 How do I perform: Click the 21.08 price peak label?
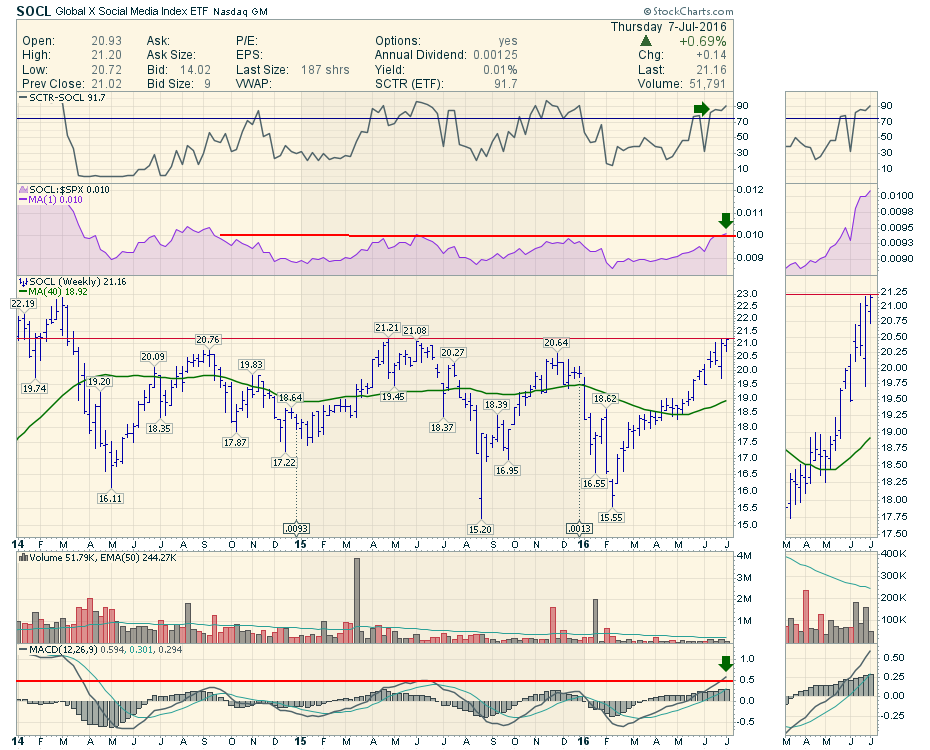[415, 330]
